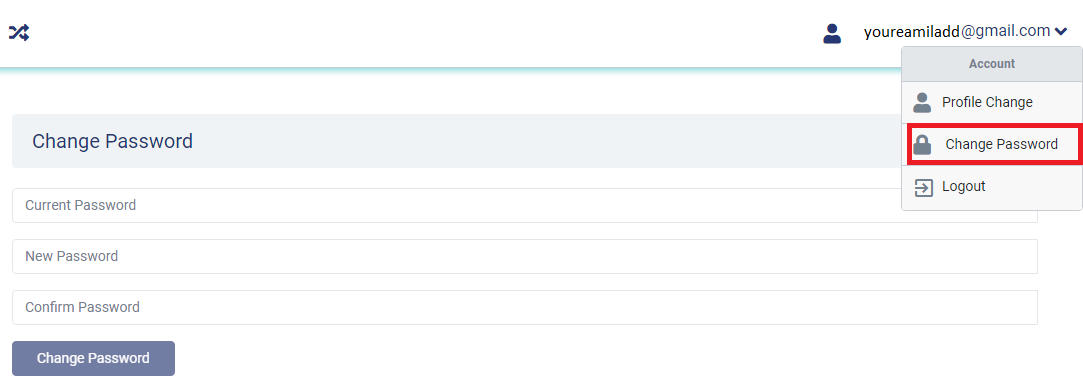Click the red-outlined Change Password row

coord(993,144)
